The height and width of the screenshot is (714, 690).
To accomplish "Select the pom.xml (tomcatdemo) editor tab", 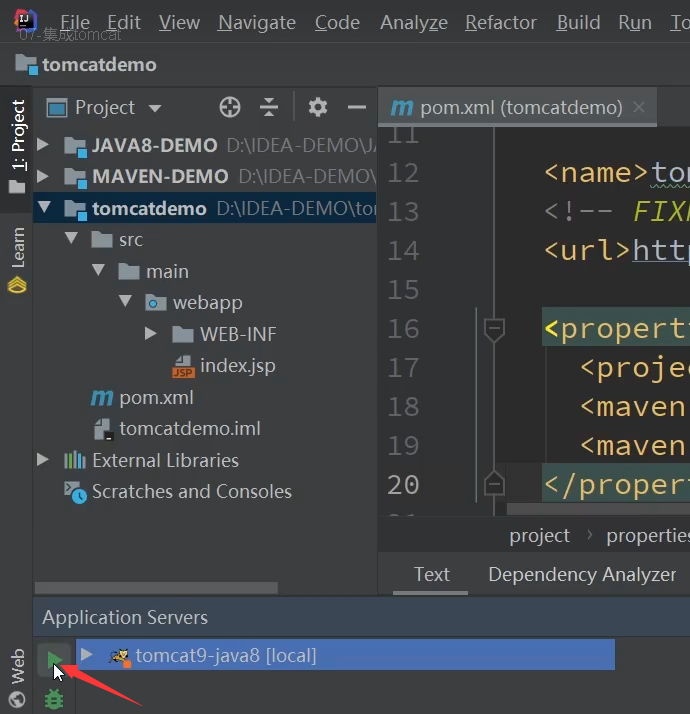I will [x=517, y=108].
